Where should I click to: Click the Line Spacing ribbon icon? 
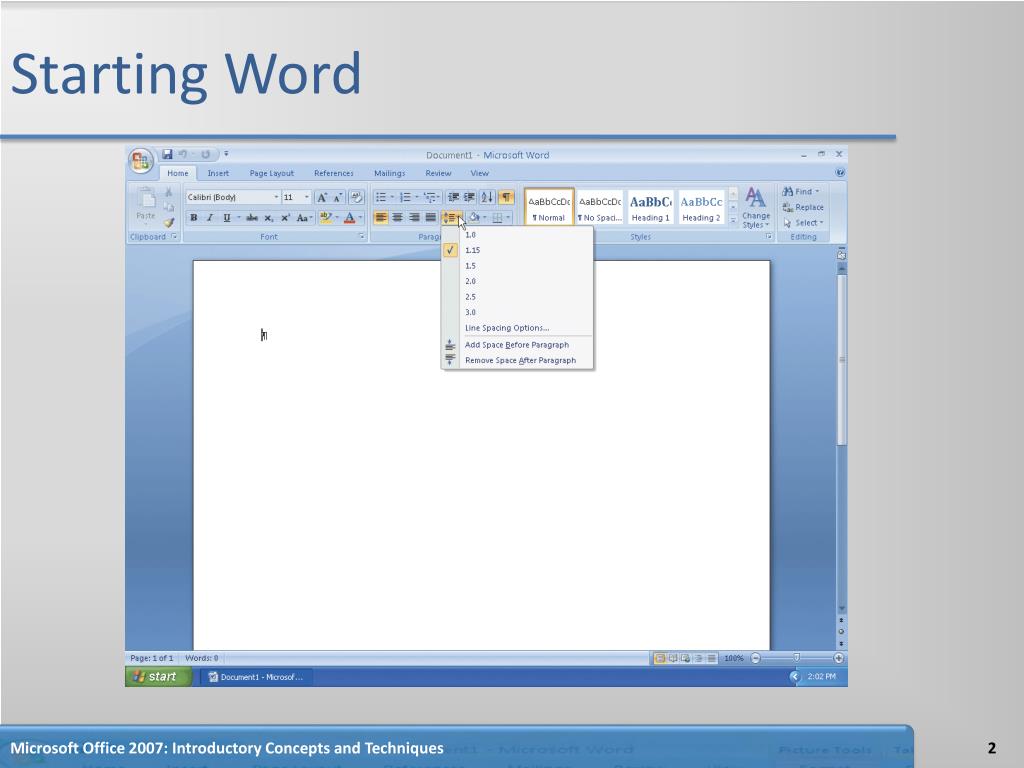[452, 217]
